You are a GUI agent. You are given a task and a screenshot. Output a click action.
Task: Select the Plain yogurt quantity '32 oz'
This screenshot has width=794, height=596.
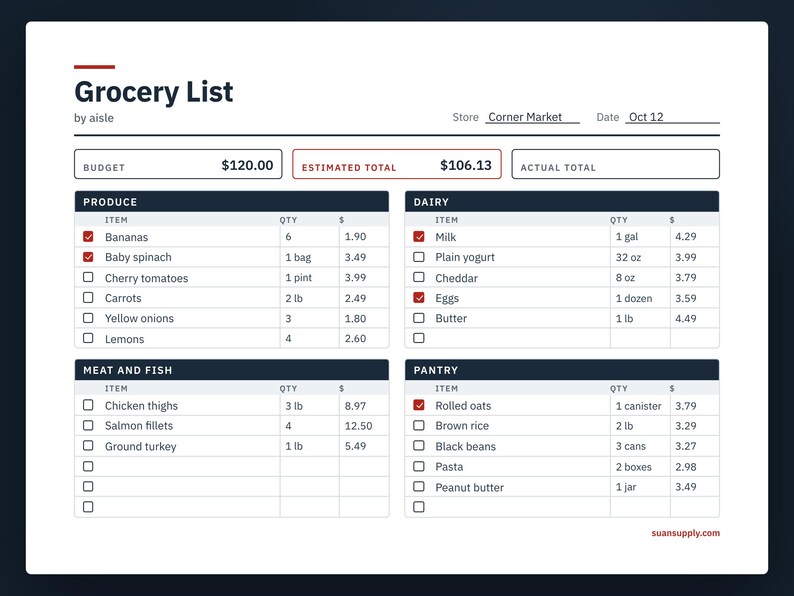(628, 257)
